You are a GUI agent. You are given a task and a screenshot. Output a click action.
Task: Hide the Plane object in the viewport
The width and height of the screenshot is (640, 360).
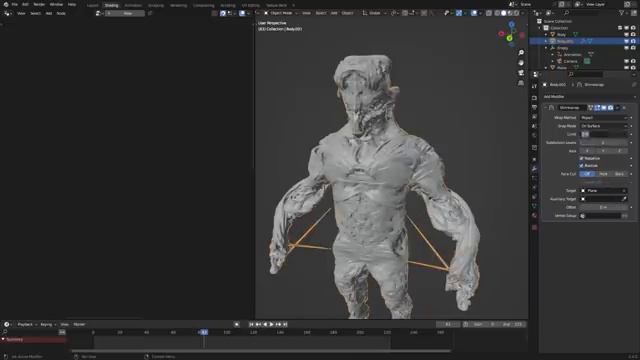[627, 68]
